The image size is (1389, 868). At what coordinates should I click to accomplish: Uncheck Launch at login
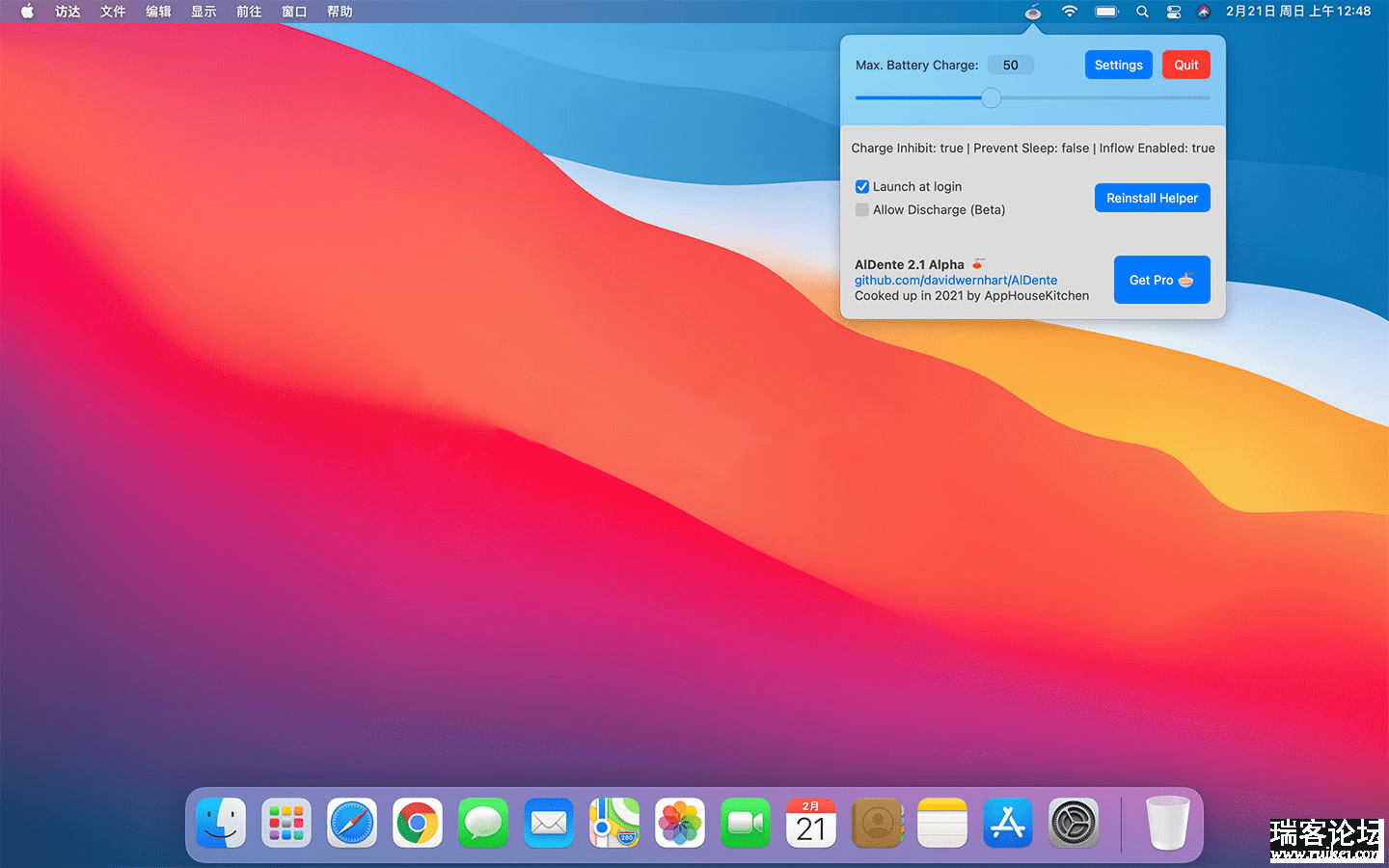tap(862, 186)
